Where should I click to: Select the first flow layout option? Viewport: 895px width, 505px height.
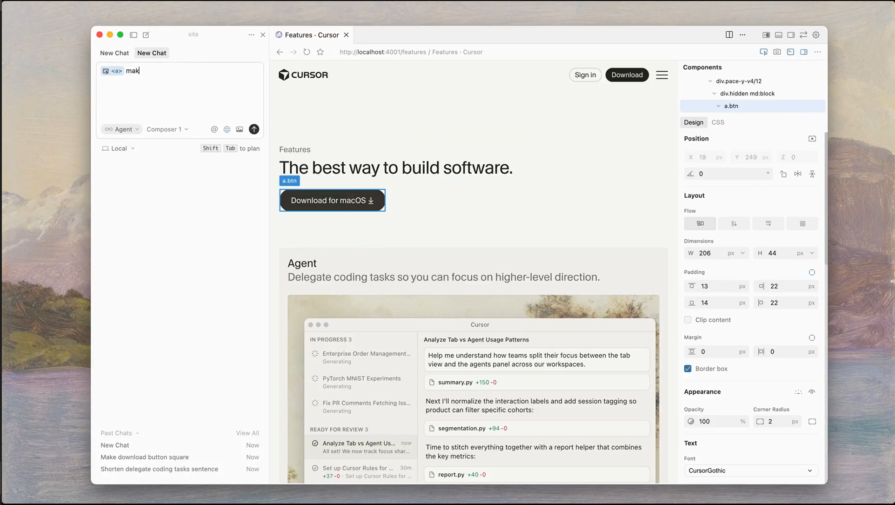[700, 224]
